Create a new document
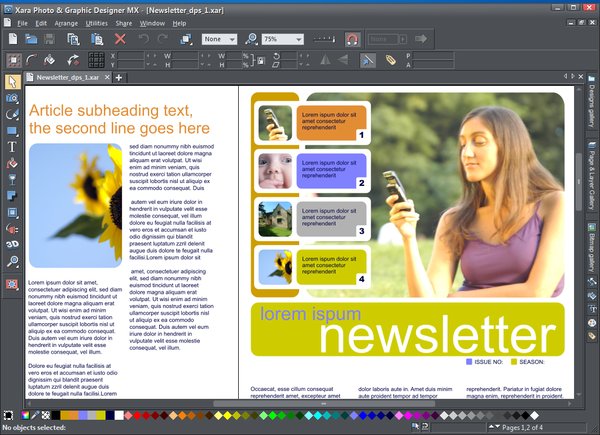 pyautogui.click(x=13, y=39)
